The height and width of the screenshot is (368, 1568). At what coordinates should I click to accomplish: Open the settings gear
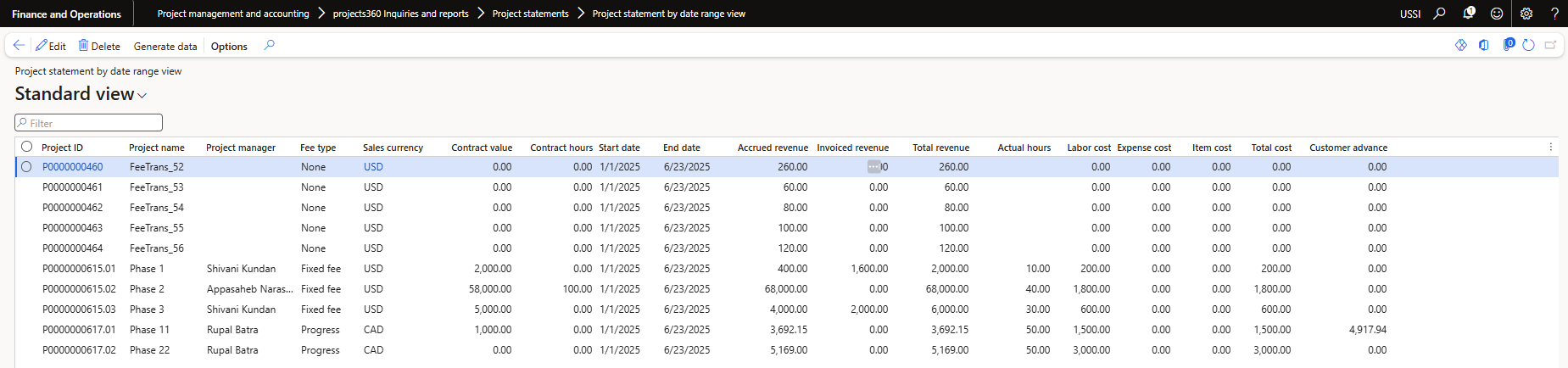click(x=1526, y=14)
